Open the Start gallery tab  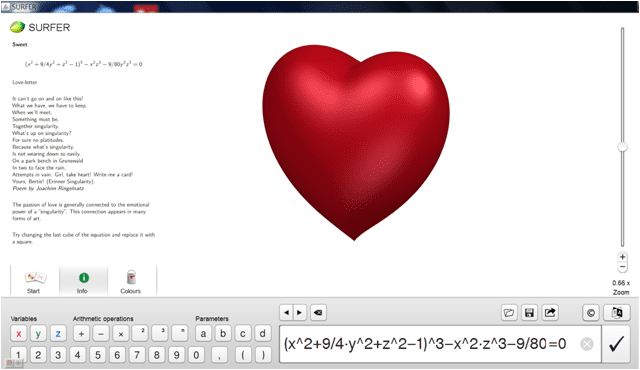point(35,281)
